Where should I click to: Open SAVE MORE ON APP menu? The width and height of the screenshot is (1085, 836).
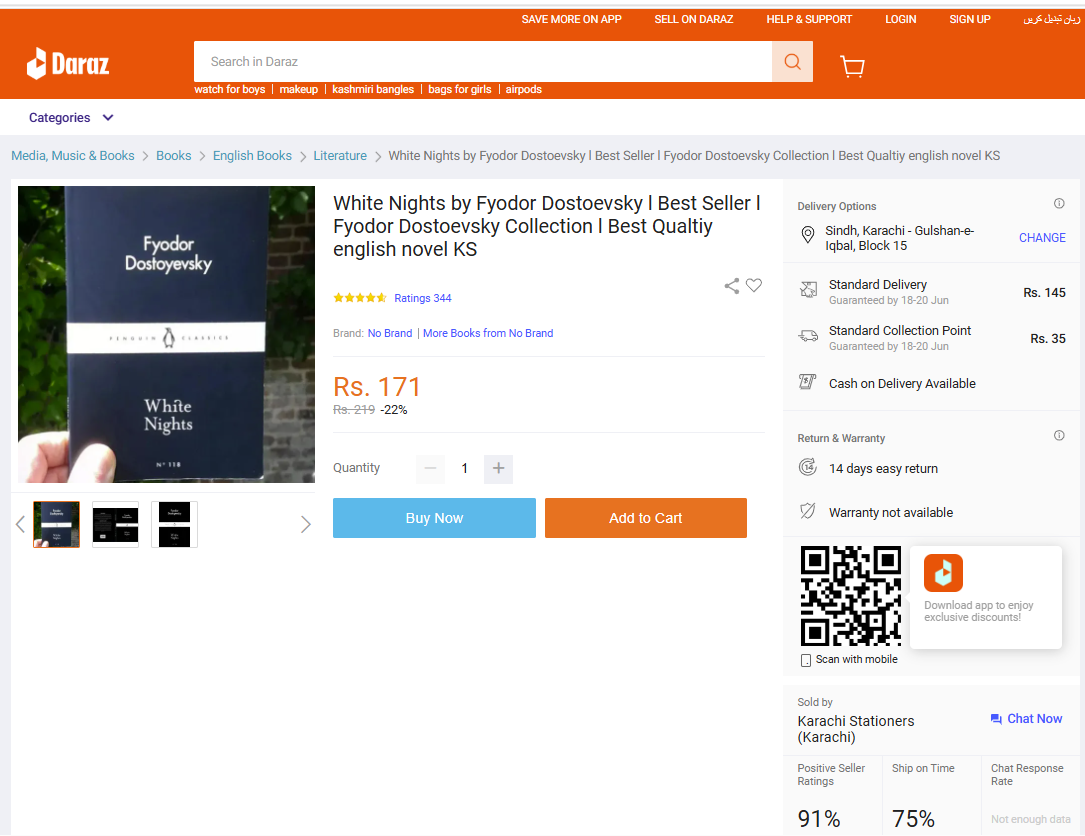pos(572,19)
